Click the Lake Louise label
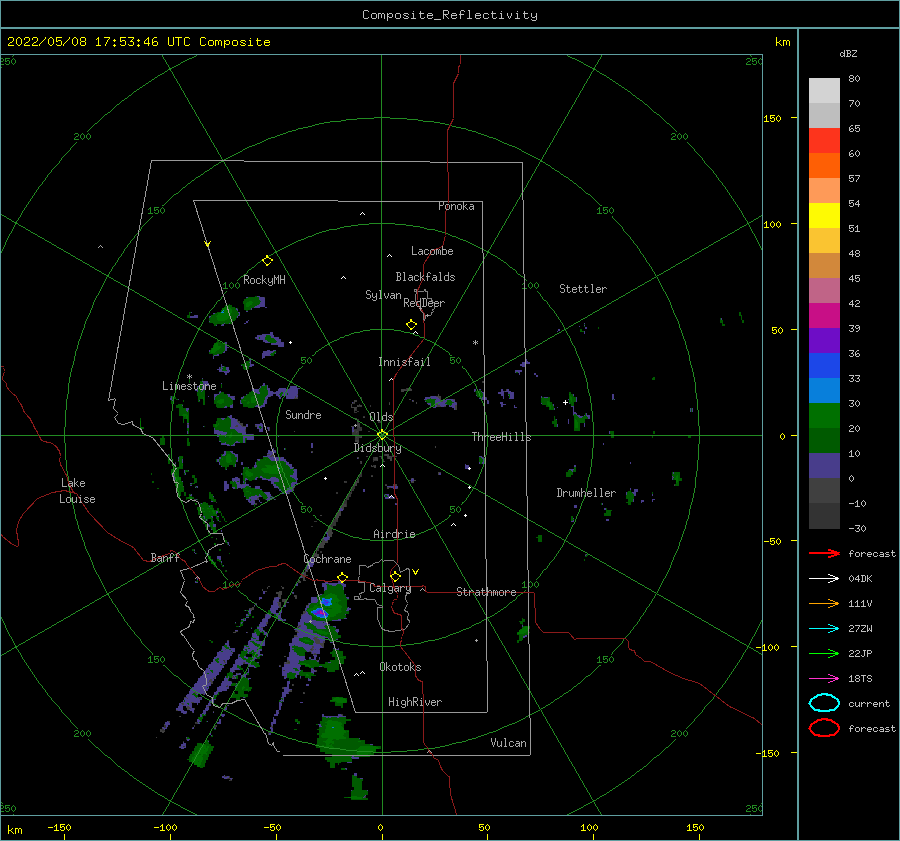 (x=77, y=491)
